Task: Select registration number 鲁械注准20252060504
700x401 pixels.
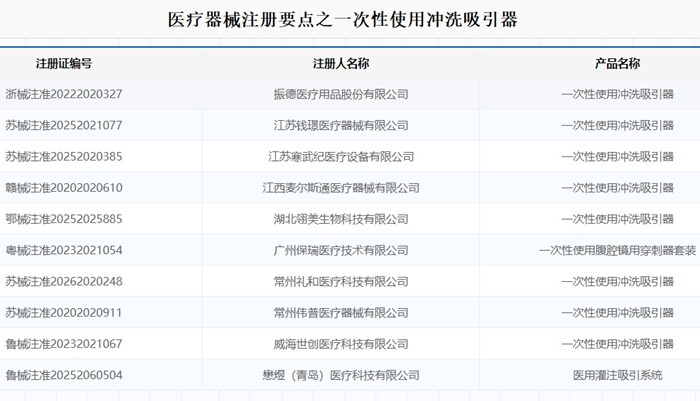Action: tap(64, 376)
